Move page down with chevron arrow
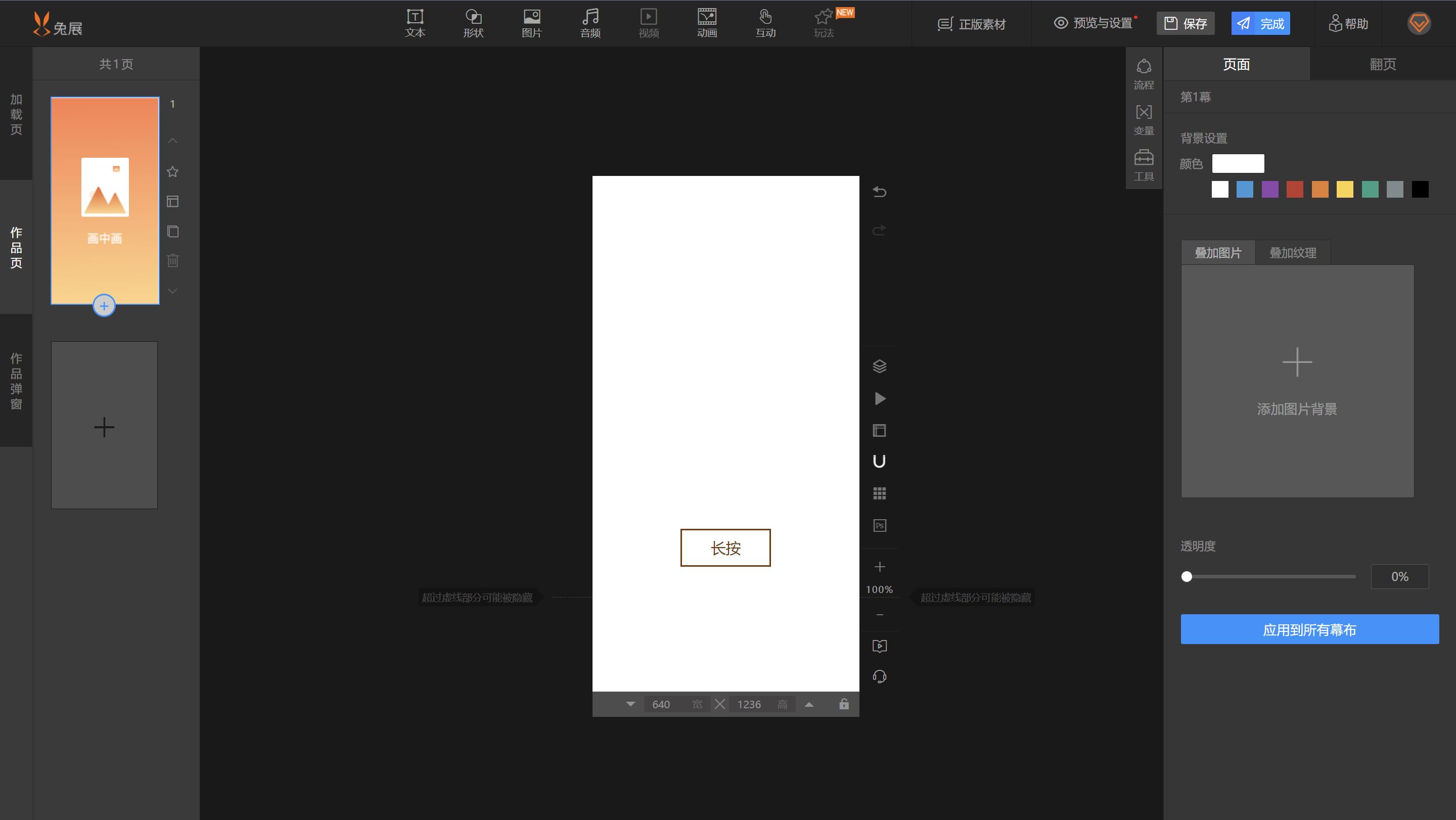1456x820 pixels. (x=173, y=291)
